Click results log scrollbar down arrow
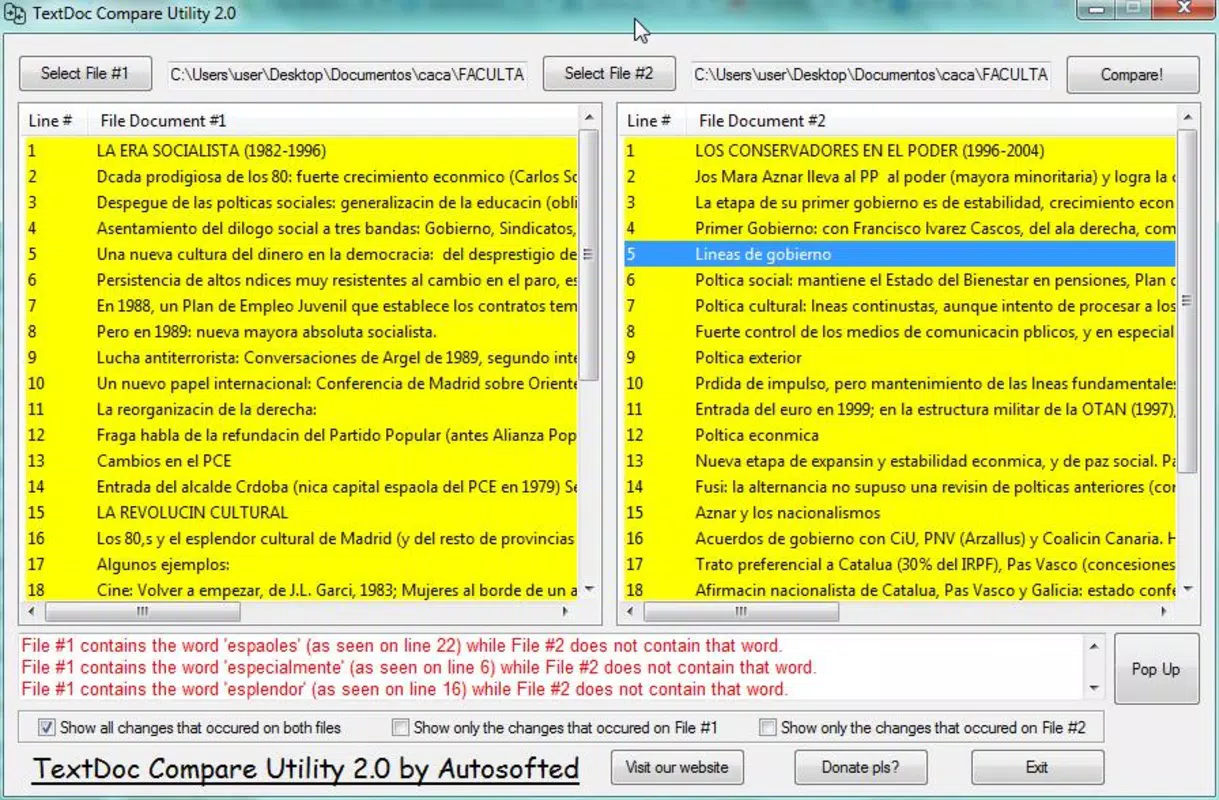Image resolution: width=1219 pixels, height=800 pixels. pos(1093,689)
